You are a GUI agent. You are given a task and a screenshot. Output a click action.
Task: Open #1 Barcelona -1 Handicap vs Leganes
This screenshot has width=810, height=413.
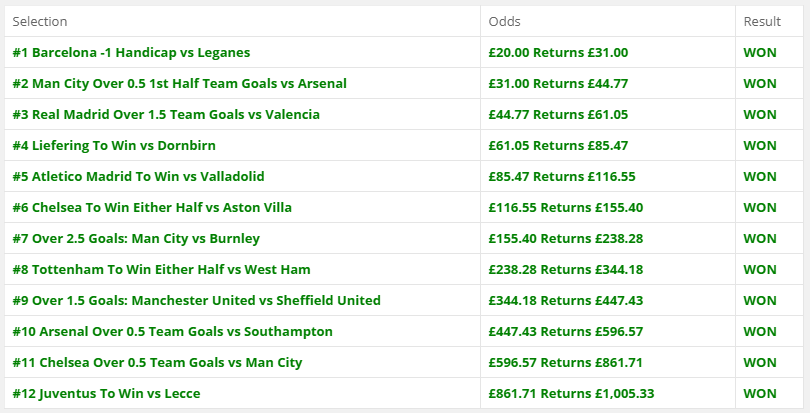click(x=131, y=52)
